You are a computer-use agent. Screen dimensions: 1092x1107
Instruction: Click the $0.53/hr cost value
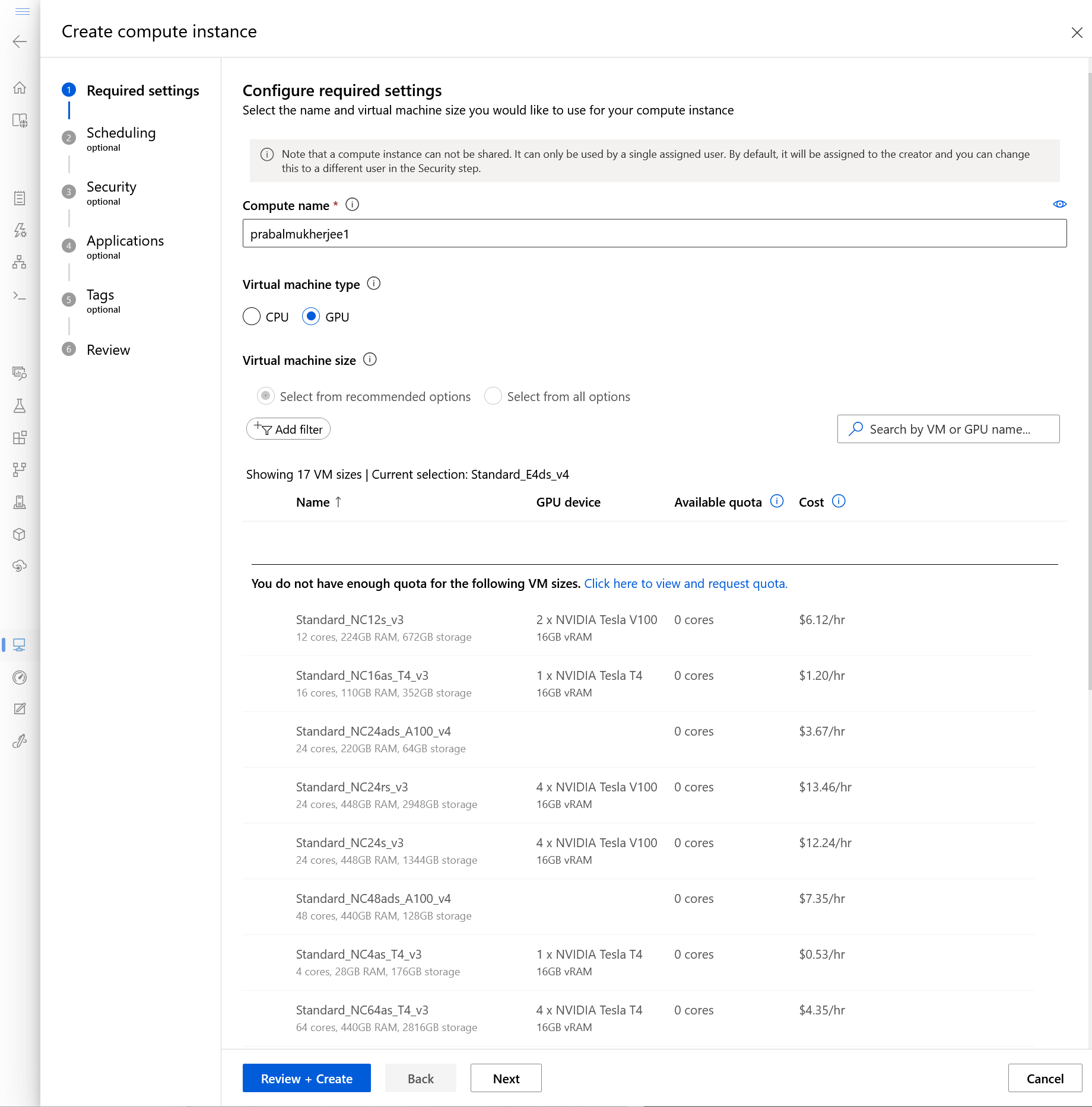[x=822, y=955]
